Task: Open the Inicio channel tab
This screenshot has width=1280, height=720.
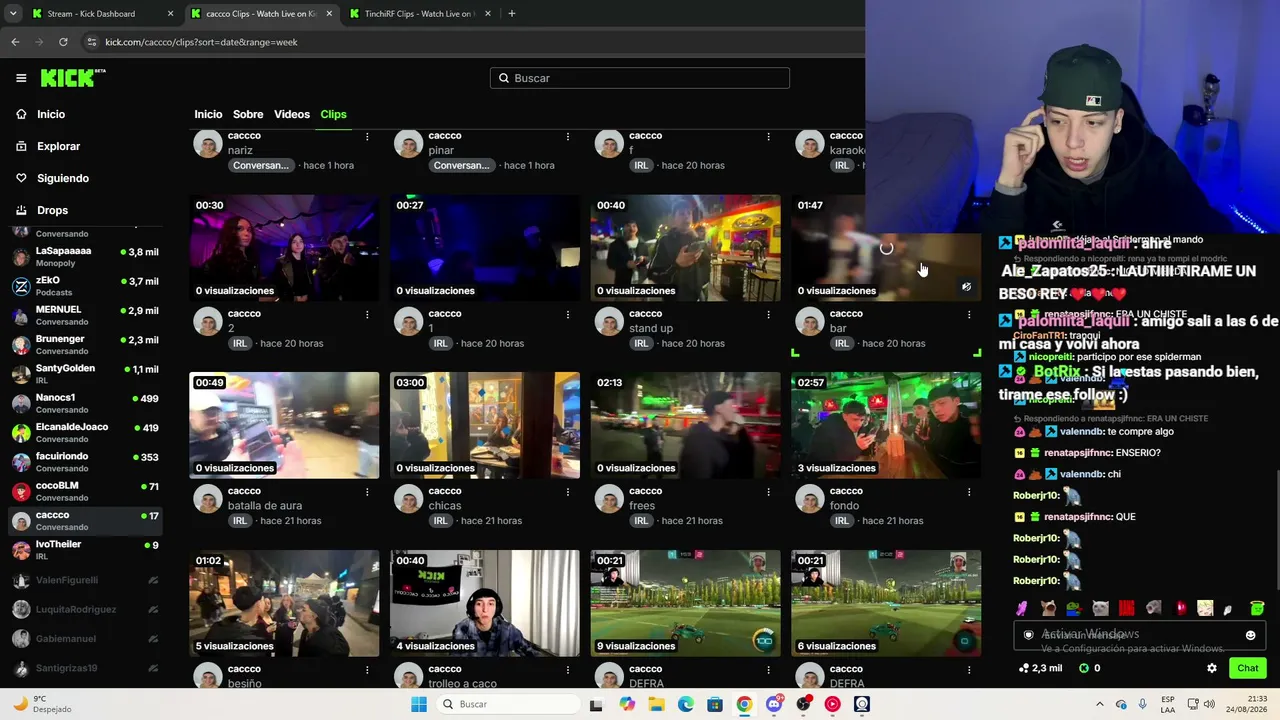Action: tap(208, 114)
